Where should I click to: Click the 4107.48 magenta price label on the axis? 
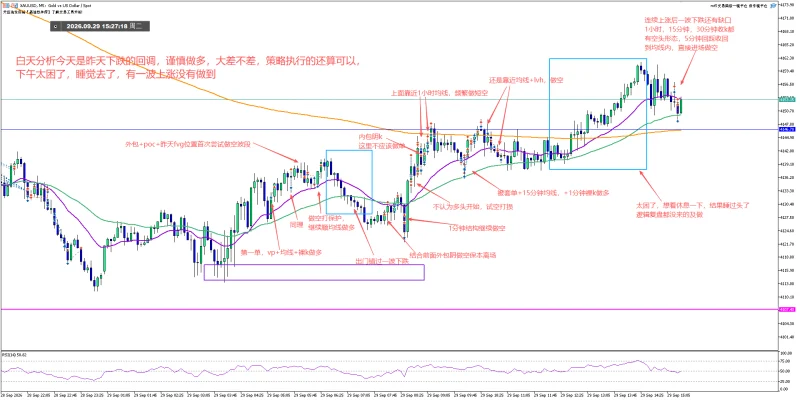(785, 309)
